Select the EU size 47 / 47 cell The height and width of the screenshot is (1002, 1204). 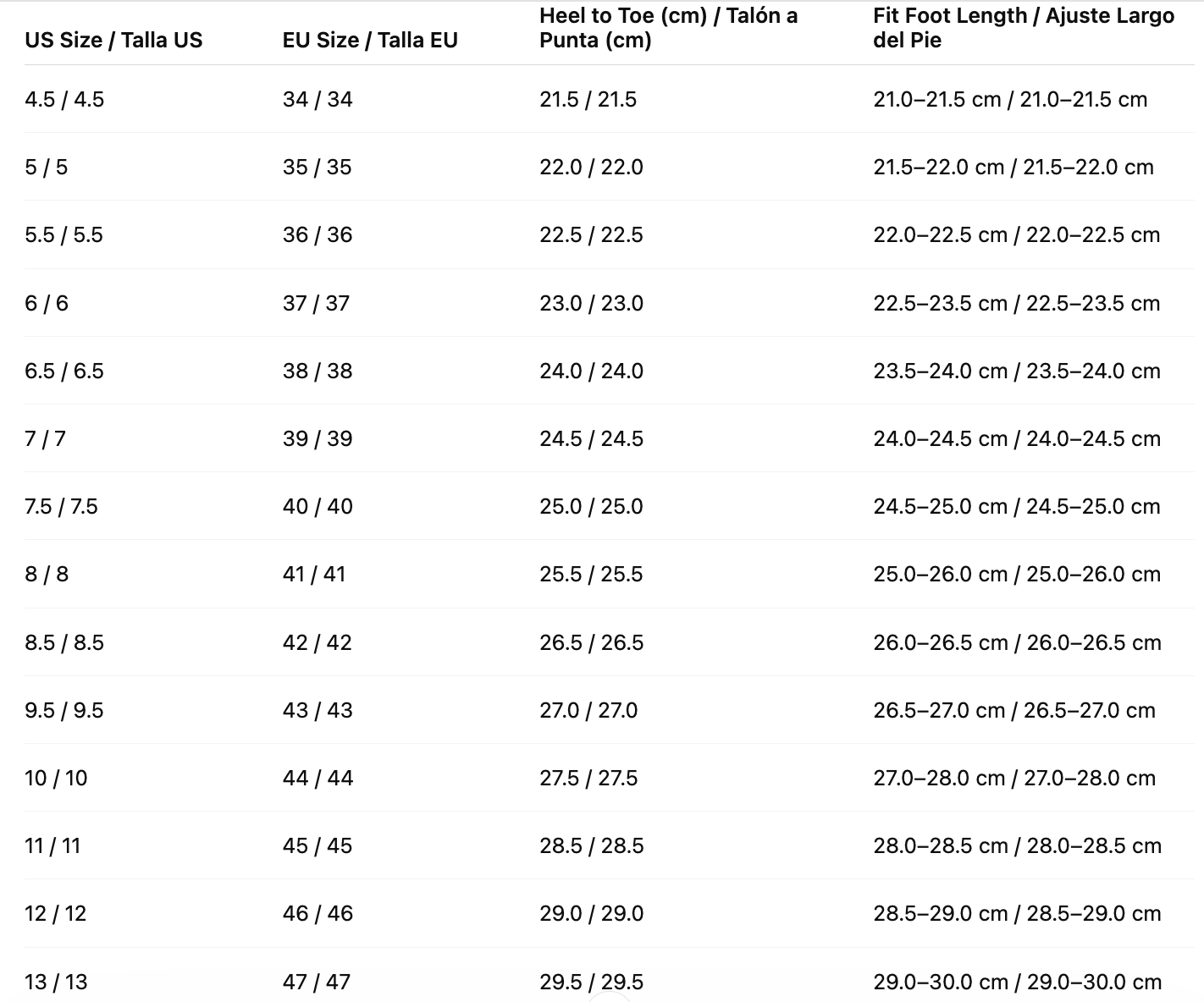tap(317, 982)
